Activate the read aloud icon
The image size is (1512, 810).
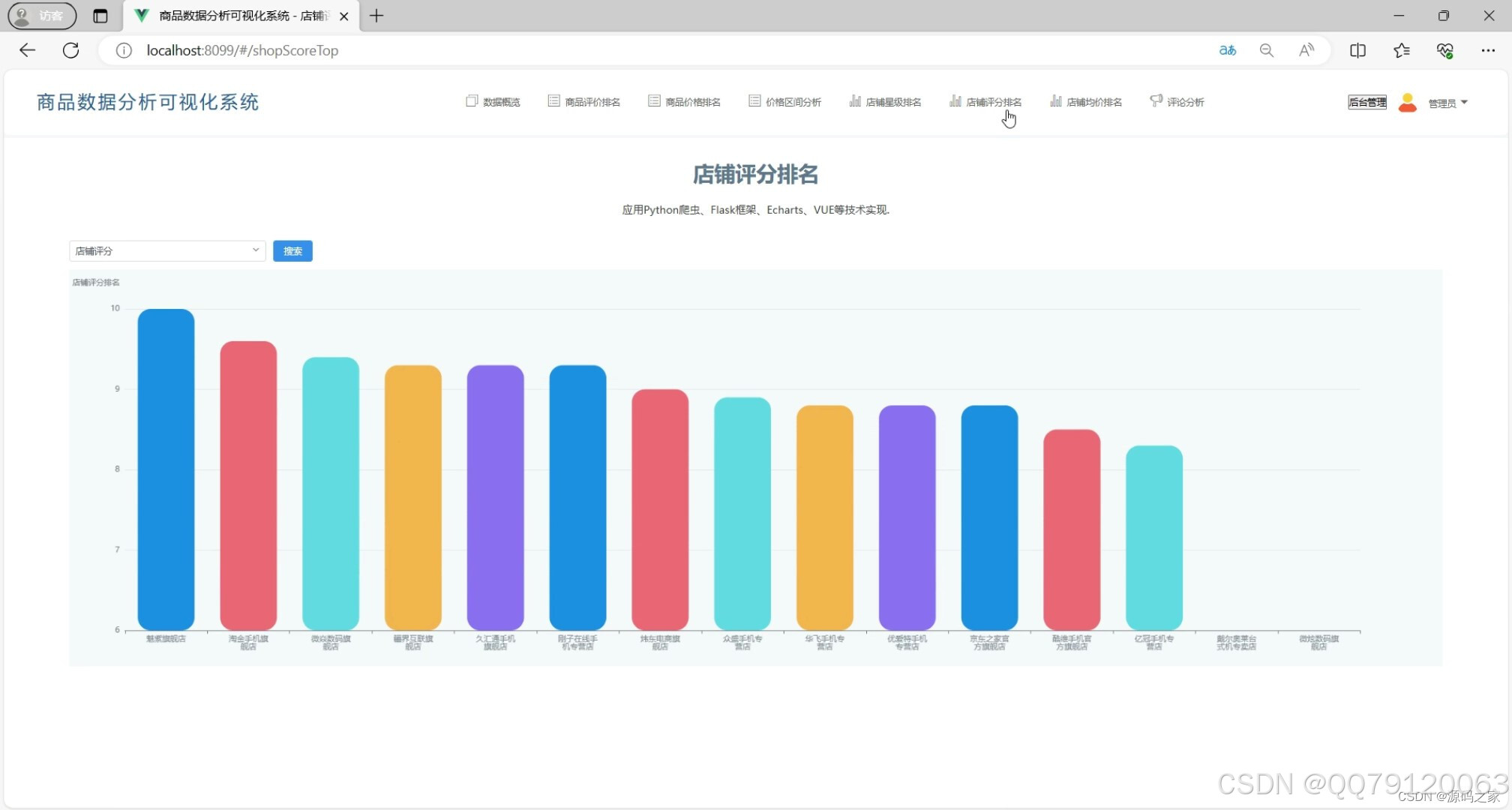coord(1306,50)
